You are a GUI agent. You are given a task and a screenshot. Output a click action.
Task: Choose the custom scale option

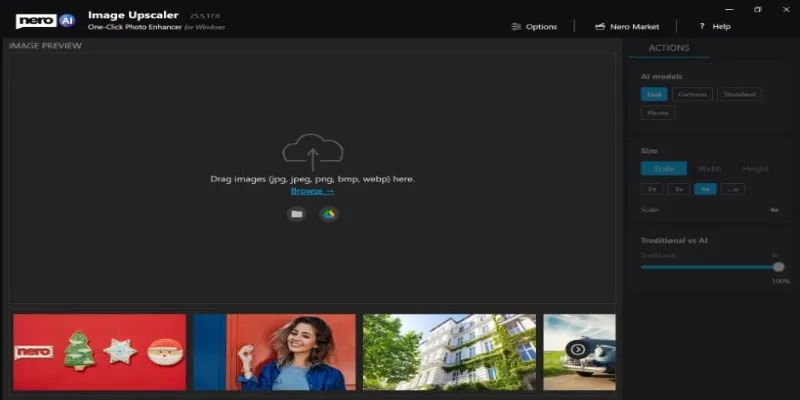click(x=733, y=189)
